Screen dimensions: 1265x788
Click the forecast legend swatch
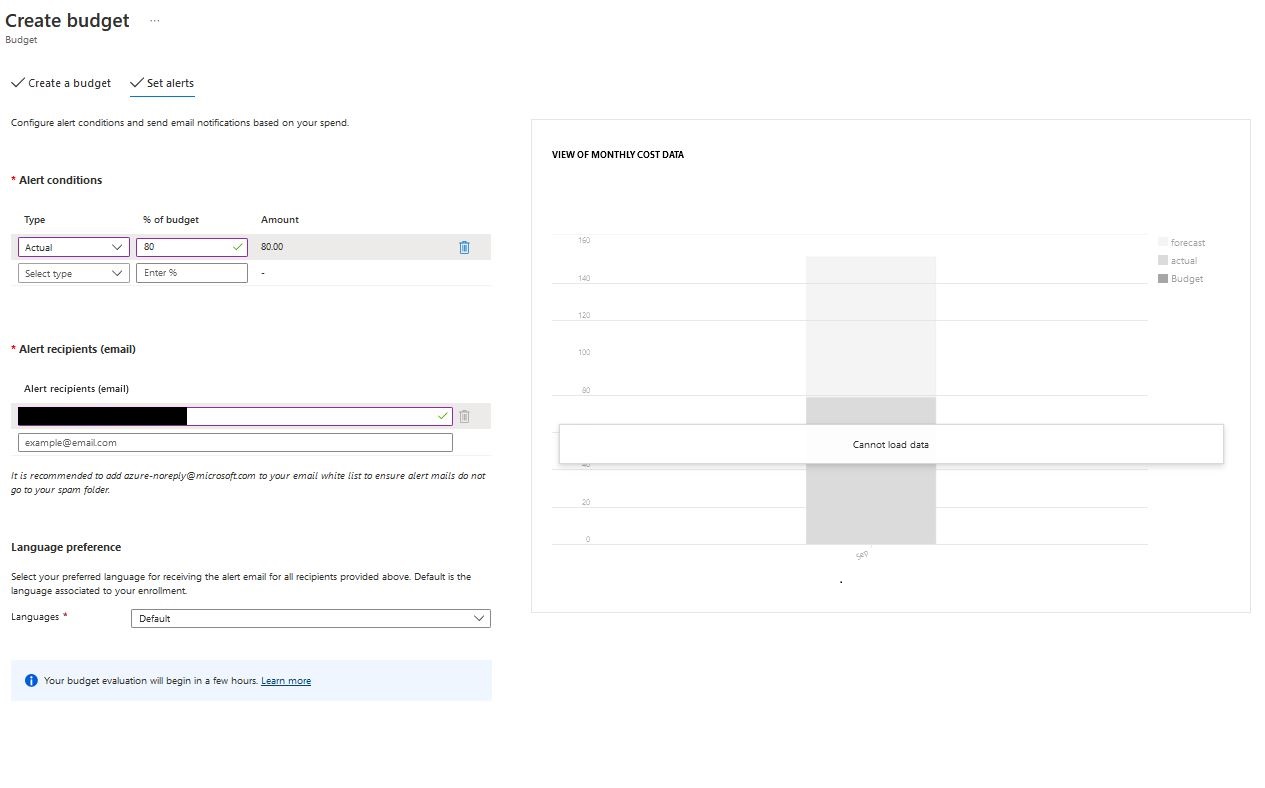point(1163,242)
